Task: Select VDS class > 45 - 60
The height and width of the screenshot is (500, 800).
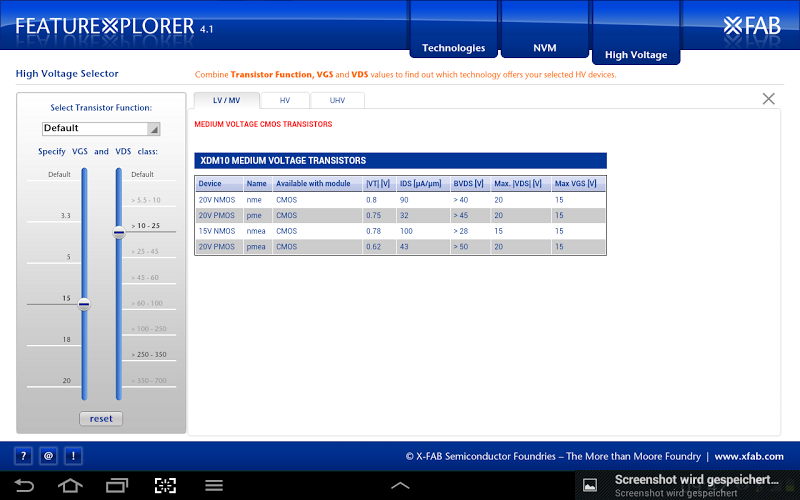Action: (x=145, y=278)
